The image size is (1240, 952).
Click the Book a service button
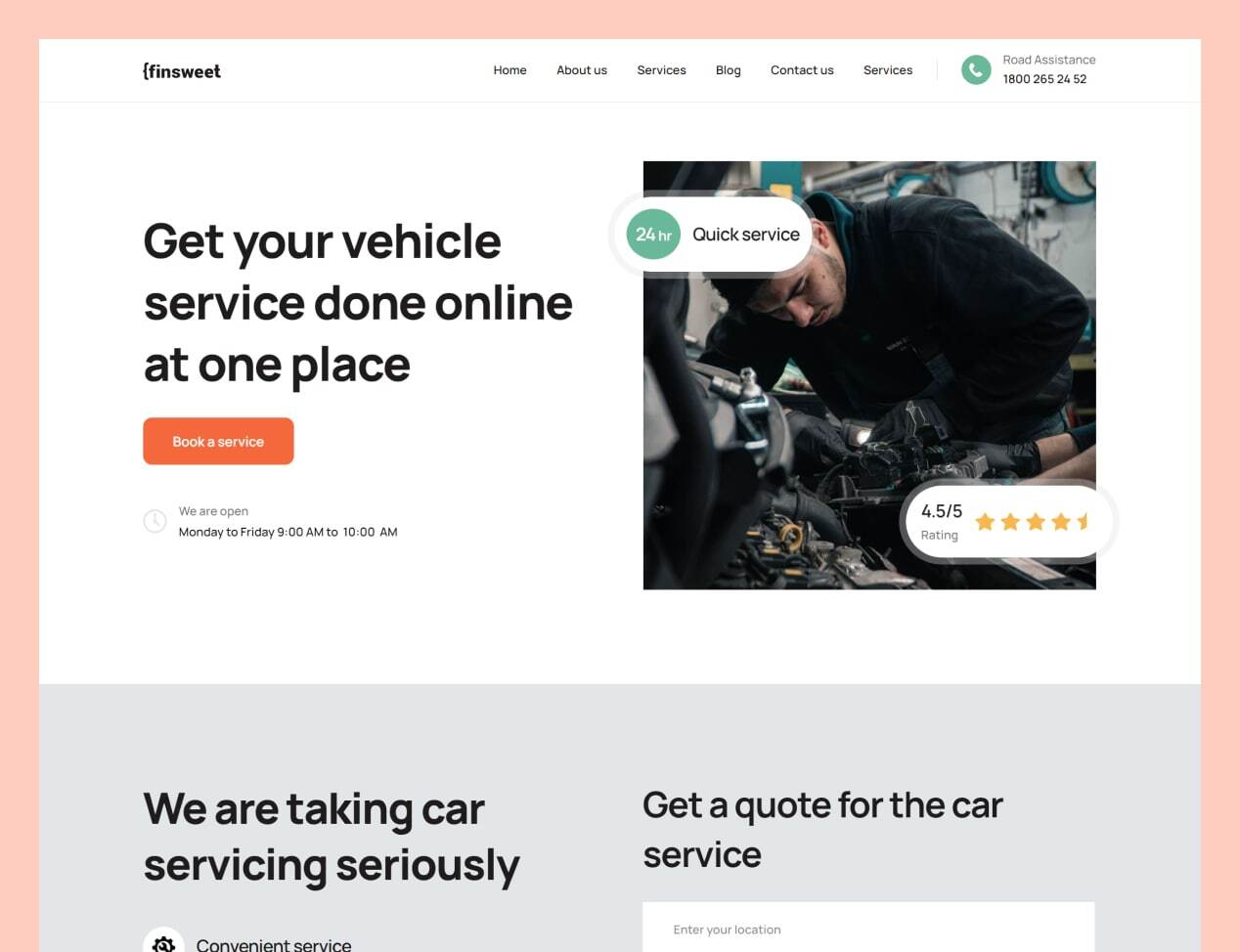218,441
